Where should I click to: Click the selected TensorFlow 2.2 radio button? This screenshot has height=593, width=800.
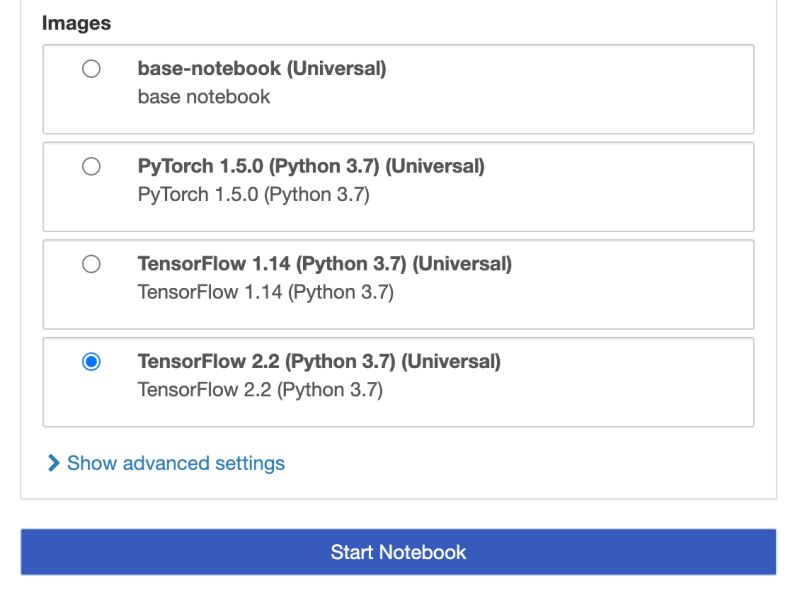pos(92,362)
